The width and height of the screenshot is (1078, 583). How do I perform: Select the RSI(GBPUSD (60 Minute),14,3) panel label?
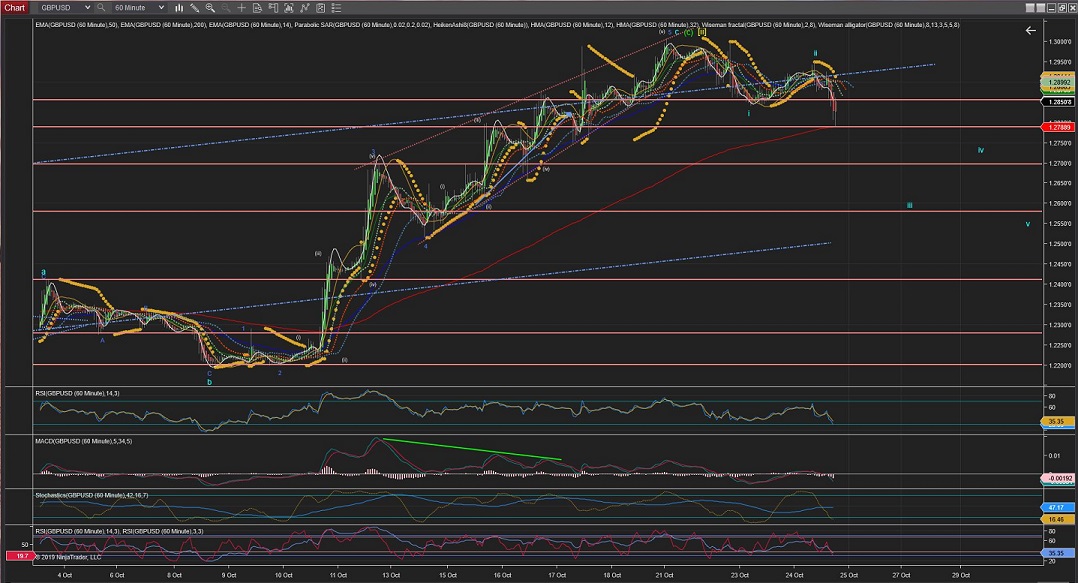pos(77,393)
